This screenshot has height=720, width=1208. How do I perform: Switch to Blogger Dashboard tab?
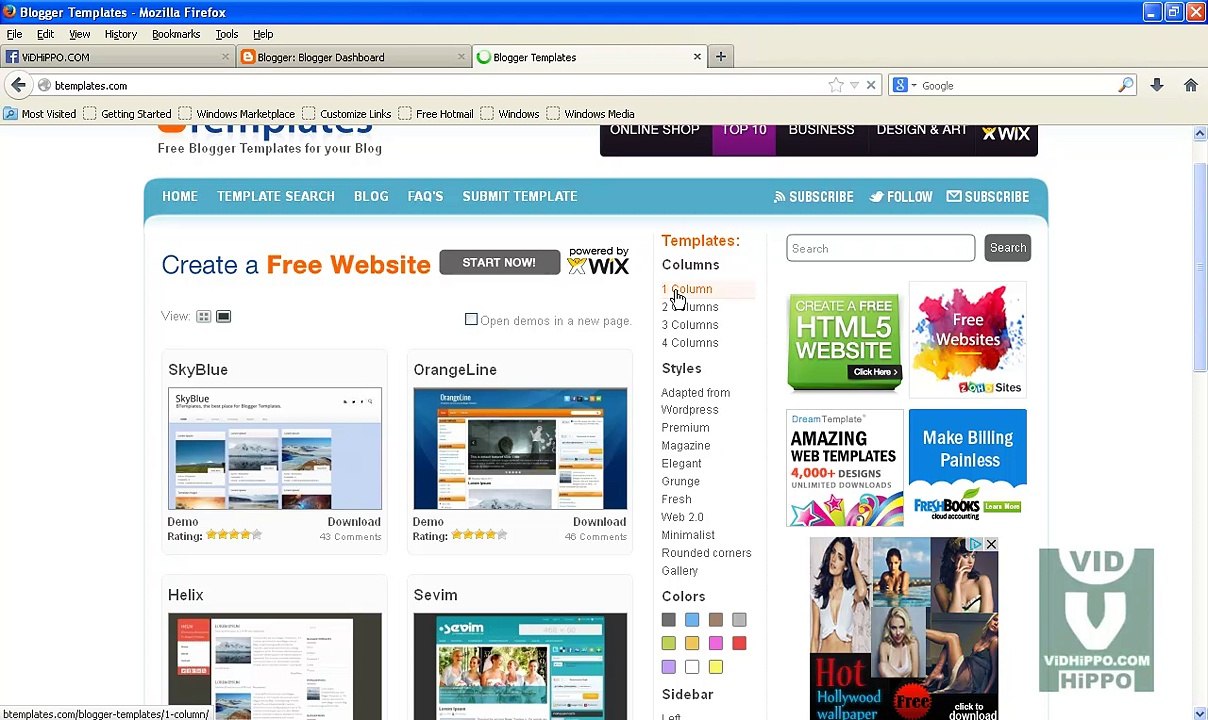pos(354,57)
